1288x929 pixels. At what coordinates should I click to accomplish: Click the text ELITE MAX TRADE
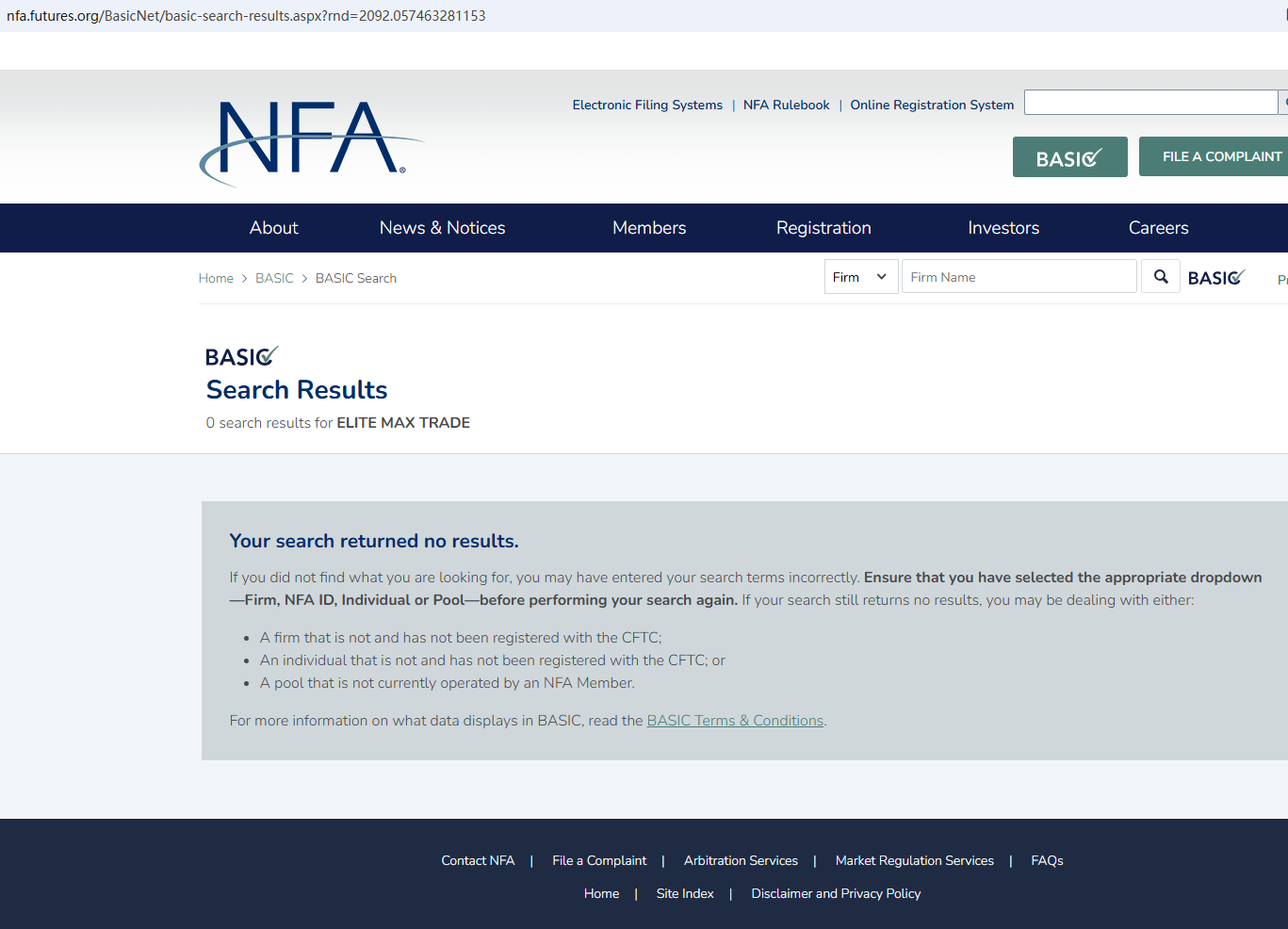403,423
